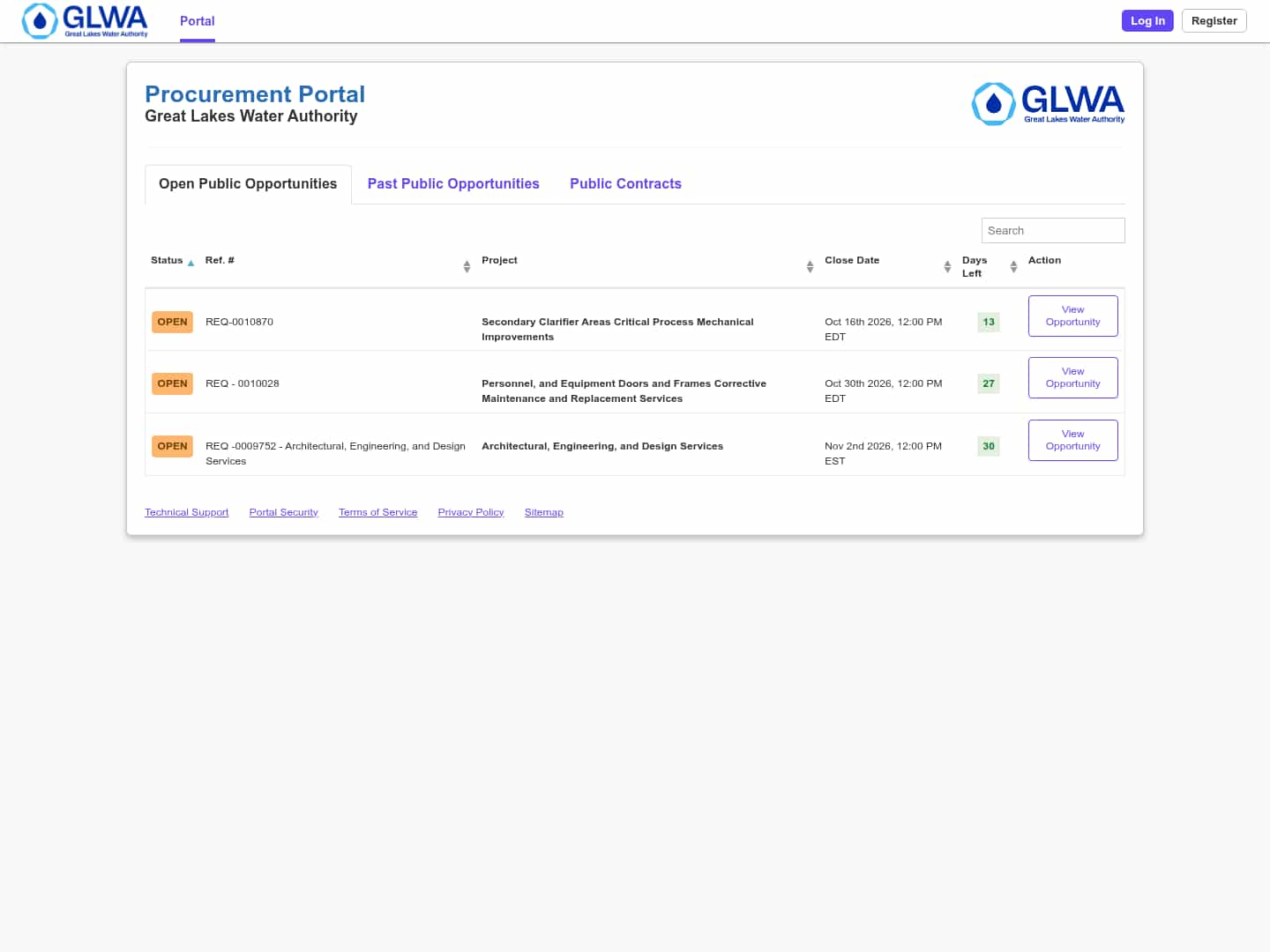This screenshot has height=952, width=1270.
Task: Switch to the Past Public Opportunities tab
Action: (x=453, y=183)
